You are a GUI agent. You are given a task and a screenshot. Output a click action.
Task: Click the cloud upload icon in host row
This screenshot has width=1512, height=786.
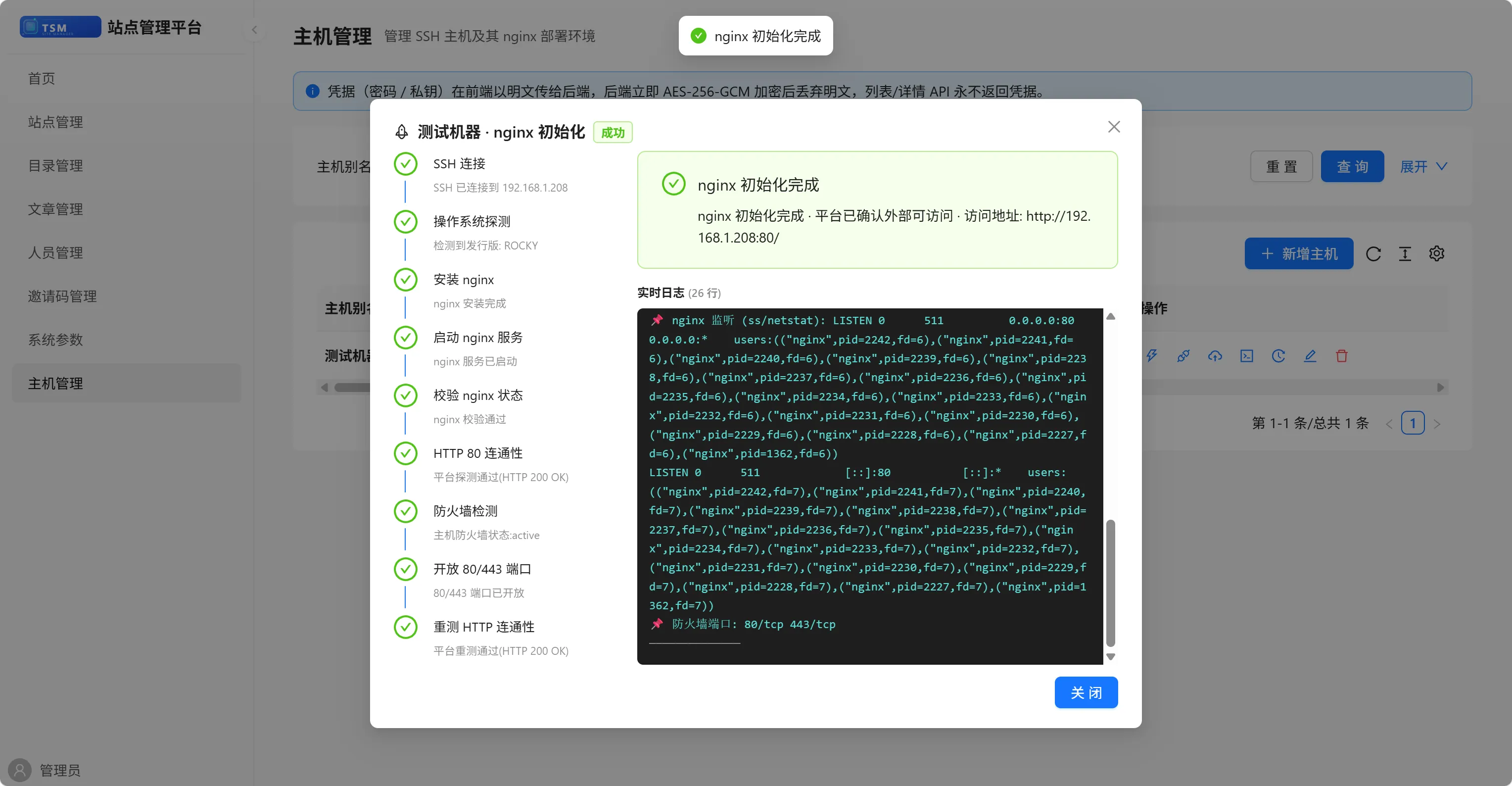(x=1215, y=356)
